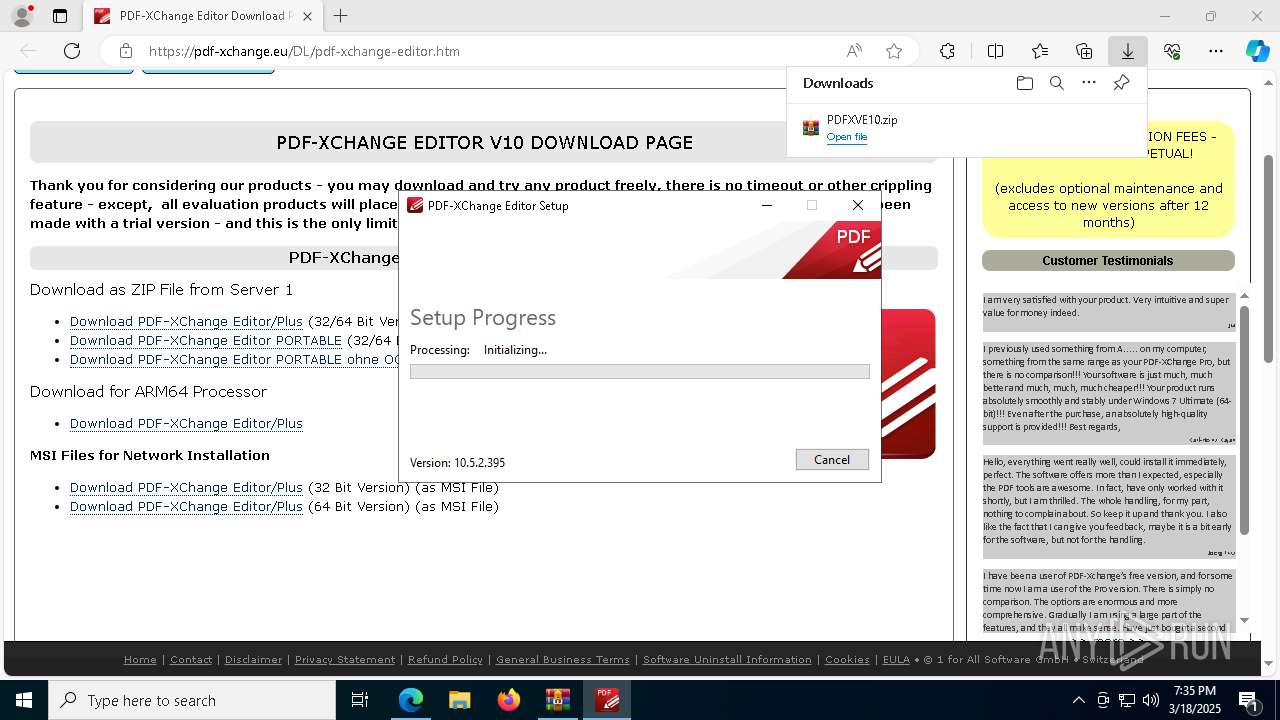The image size is (1280, 720).
Task: Download ARM64 PDF-XChange Editor/Plus link
Action: tap(186, 423)
